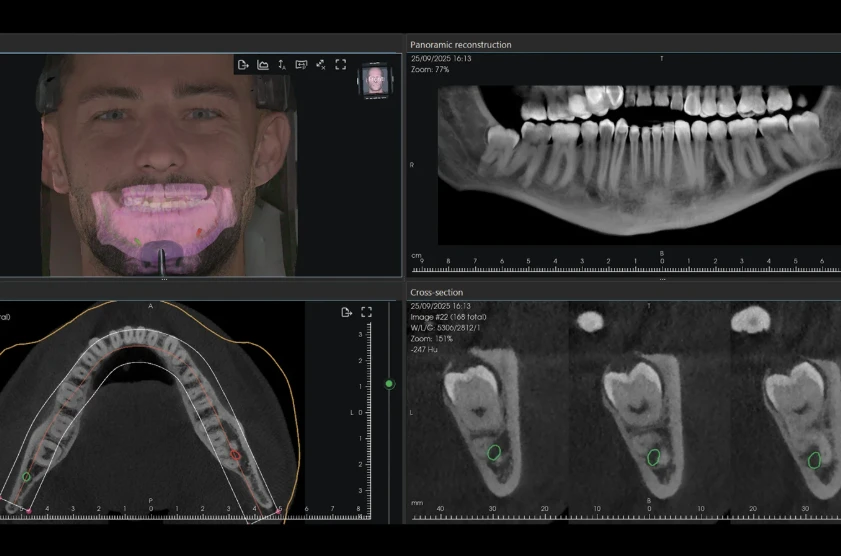Image resolution: width=841 pixels, height=559 pixels.
Task: Click the splitter handle below 3D view
Action: (x=164, y=280)
